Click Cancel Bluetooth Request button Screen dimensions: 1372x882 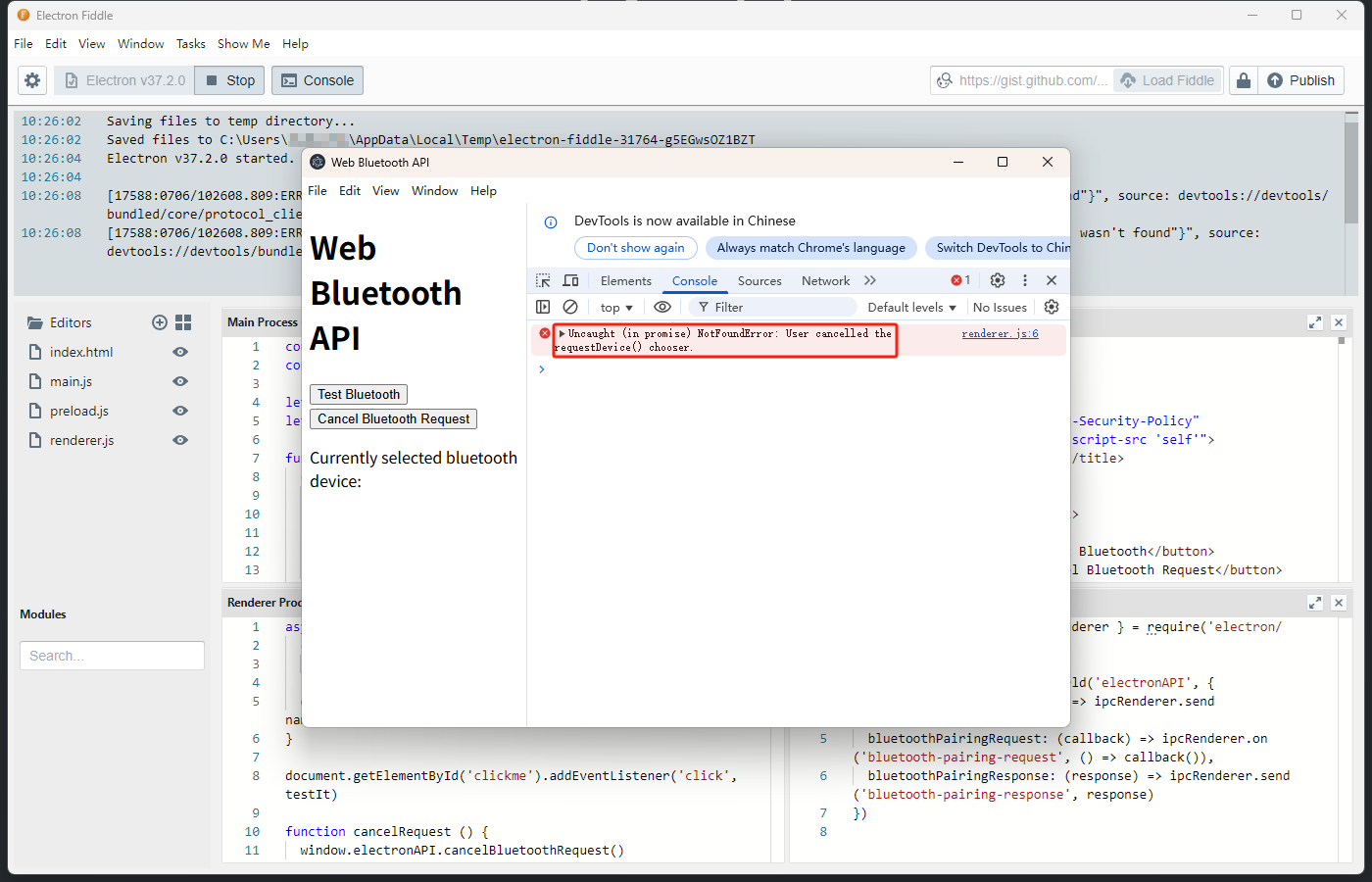(393, 418)
